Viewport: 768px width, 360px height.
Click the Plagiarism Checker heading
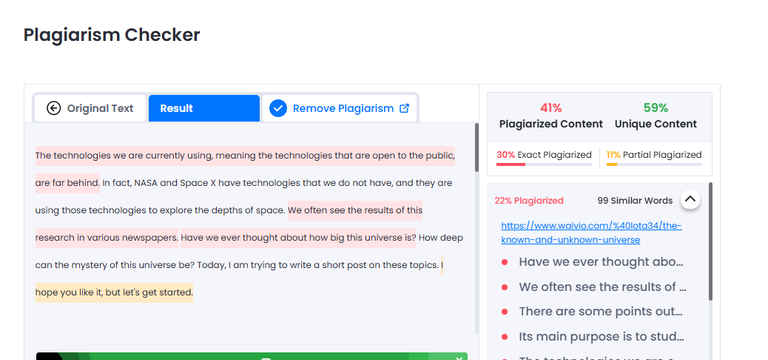click(x=112, y=35)
